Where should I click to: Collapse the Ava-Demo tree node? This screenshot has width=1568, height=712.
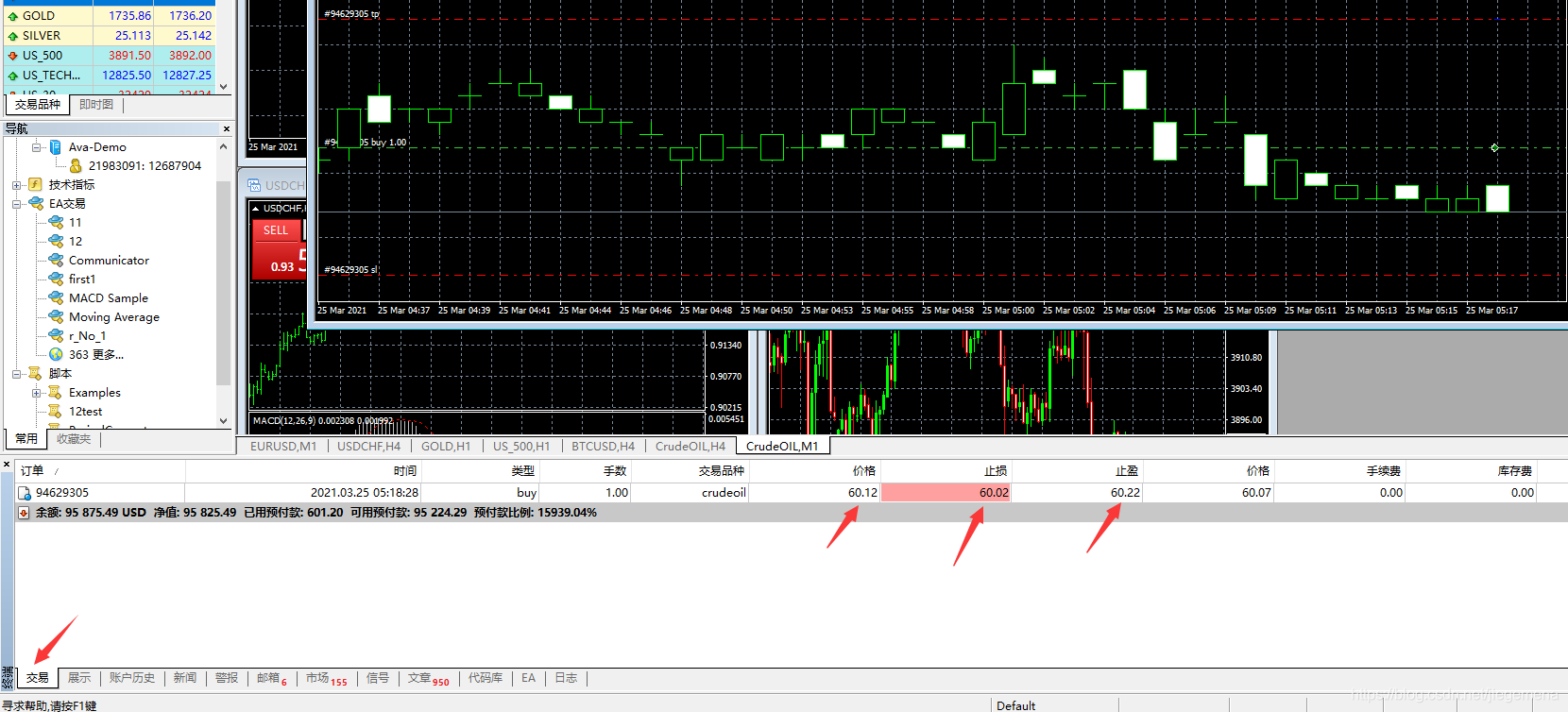click(x=36, y=147)
